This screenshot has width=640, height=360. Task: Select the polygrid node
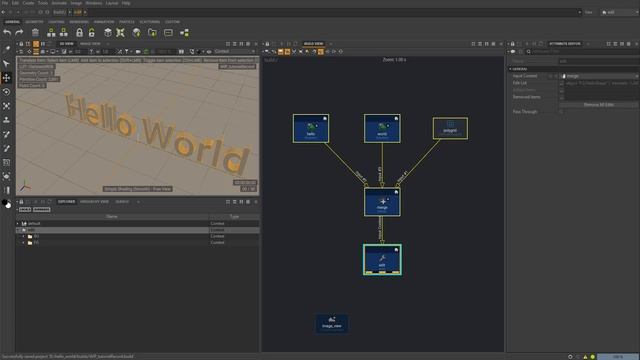tap(450, 128)
